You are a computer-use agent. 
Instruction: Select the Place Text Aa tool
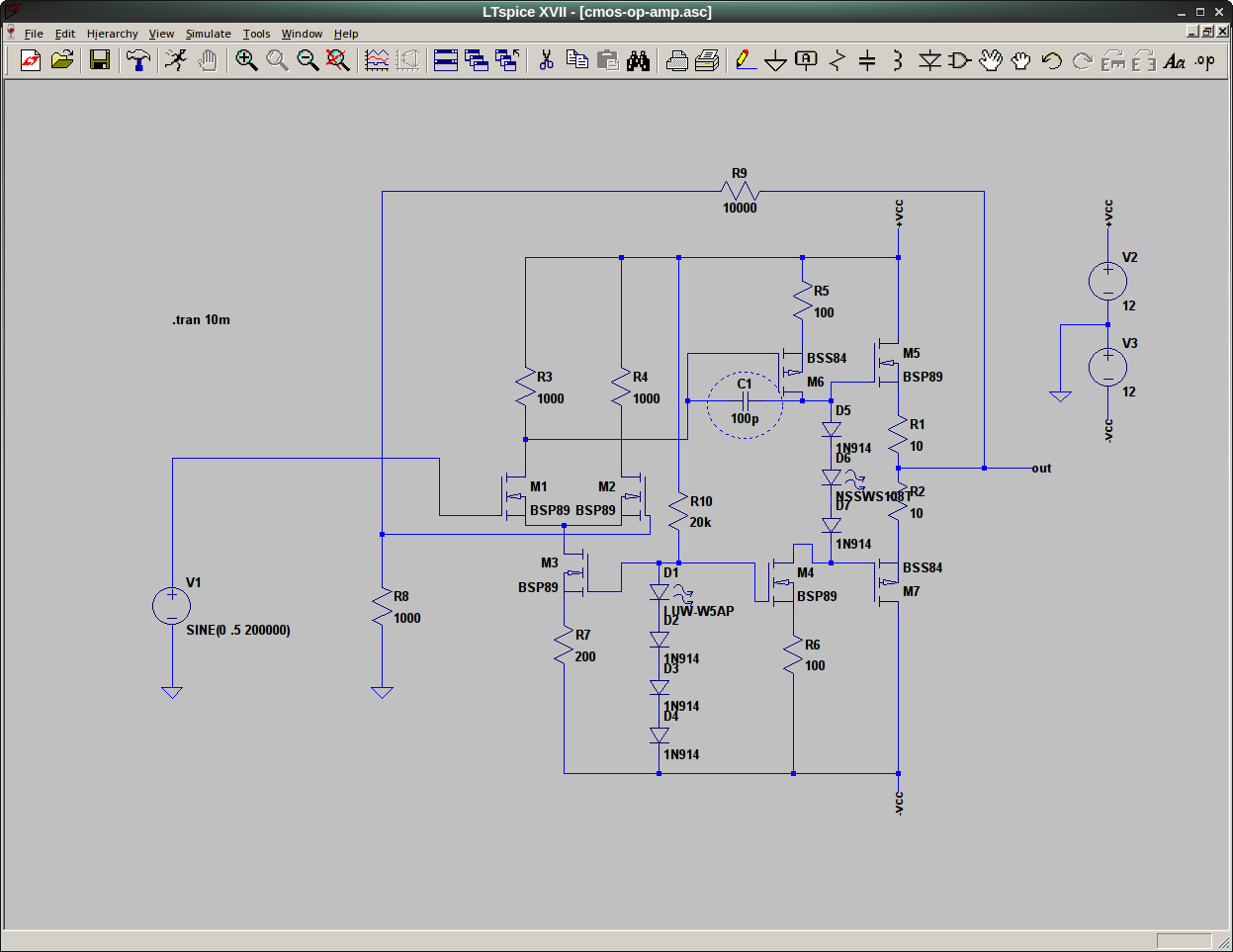click(x=1175, y=60)
